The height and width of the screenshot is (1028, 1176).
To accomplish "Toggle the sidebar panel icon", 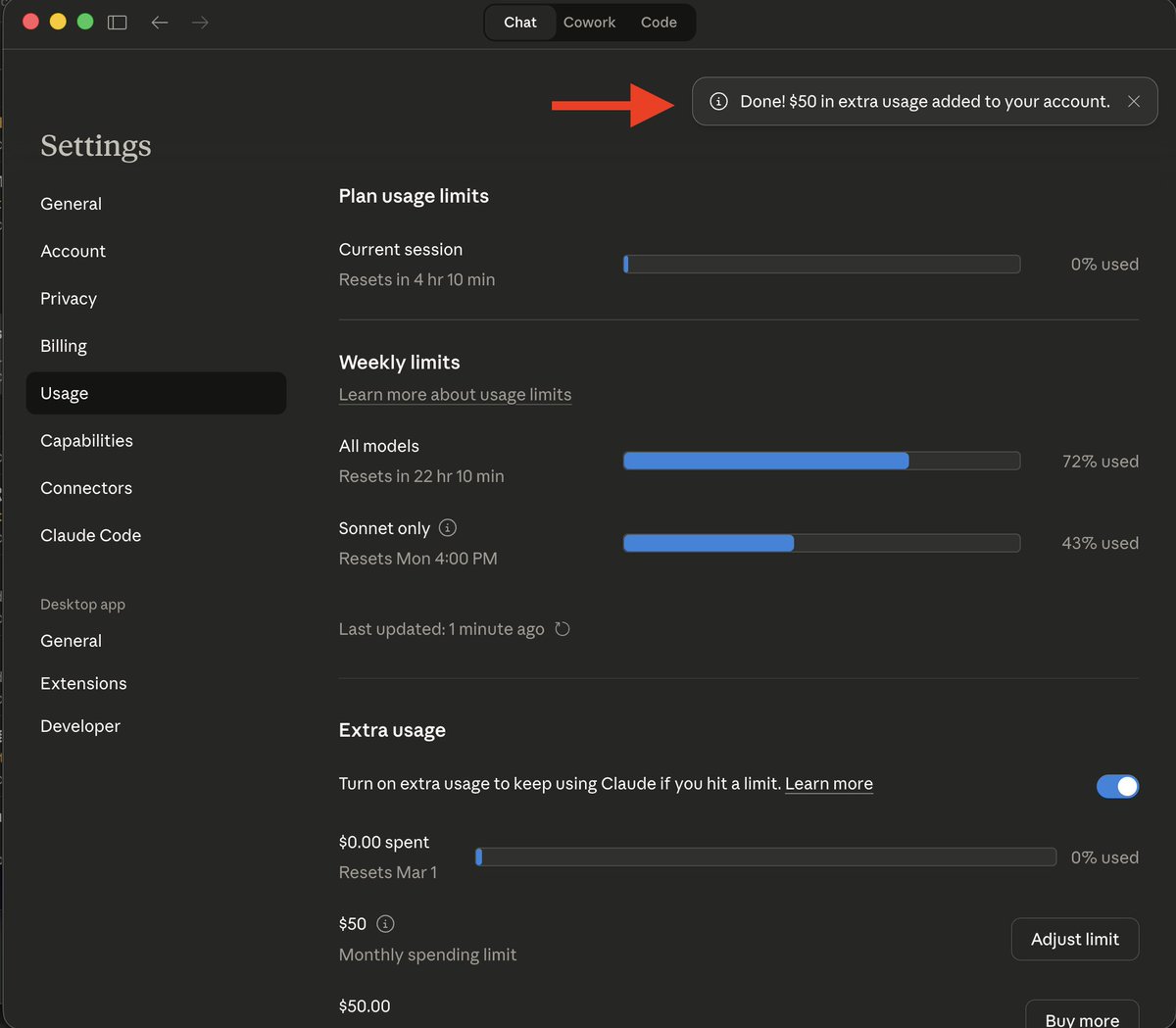I will [118, 22].
